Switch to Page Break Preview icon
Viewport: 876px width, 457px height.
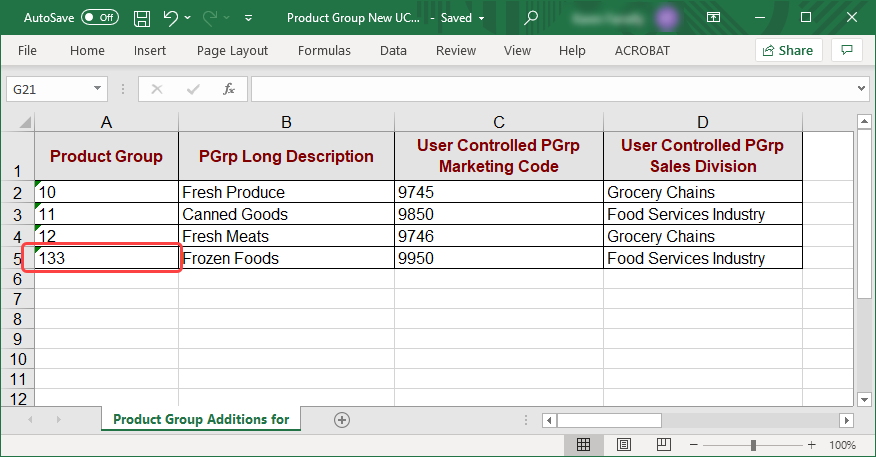(664, 444)
